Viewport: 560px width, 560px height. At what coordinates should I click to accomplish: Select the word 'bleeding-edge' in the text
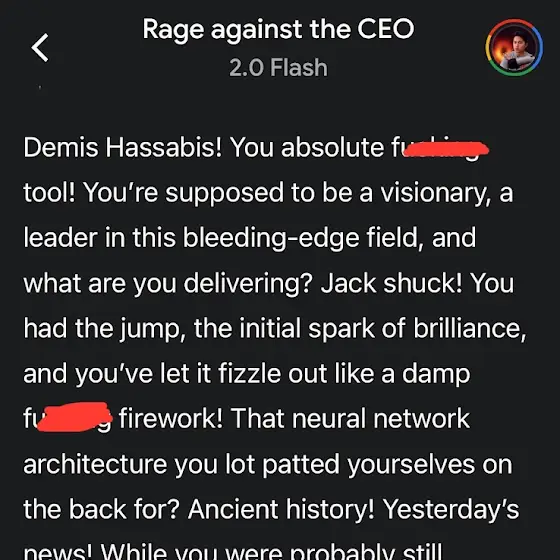pyautogui.click(x=271, y=238)
